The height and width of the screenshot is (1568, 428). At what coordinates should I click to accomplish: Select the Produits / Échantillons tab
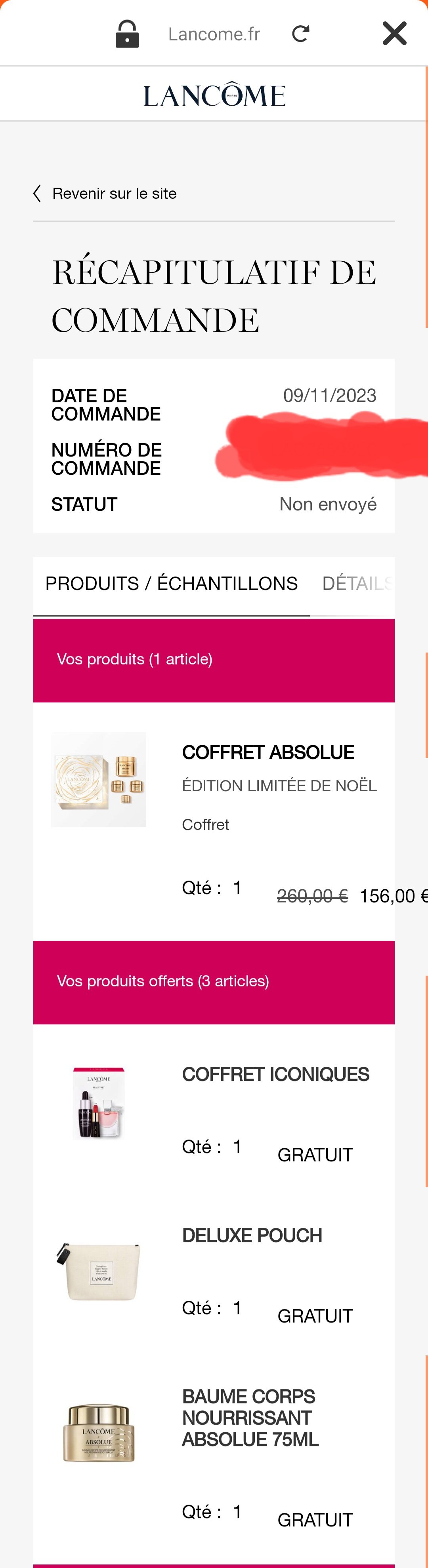pos(171,584)
